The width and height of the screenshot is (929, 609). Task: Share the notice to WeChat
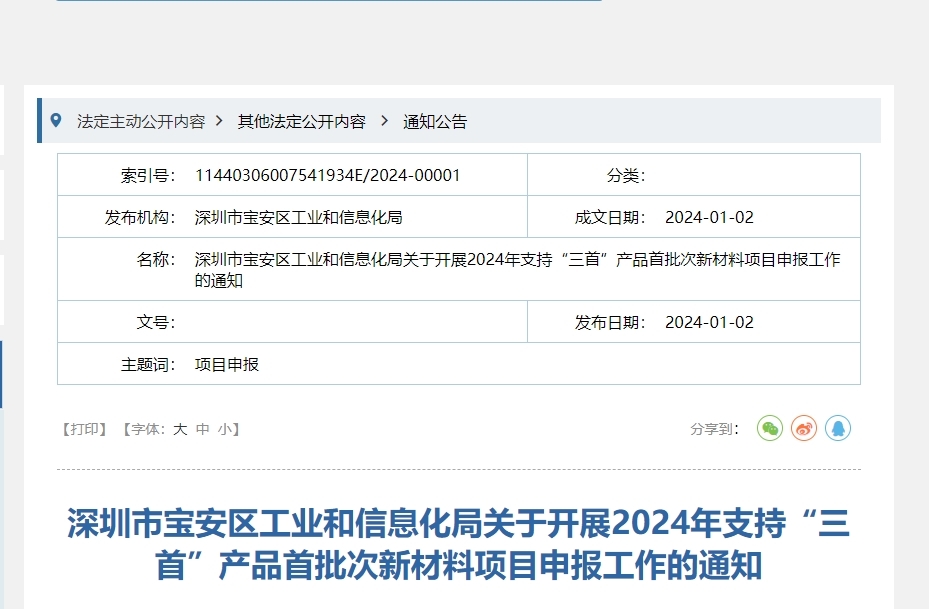click(x=769, y=429)
